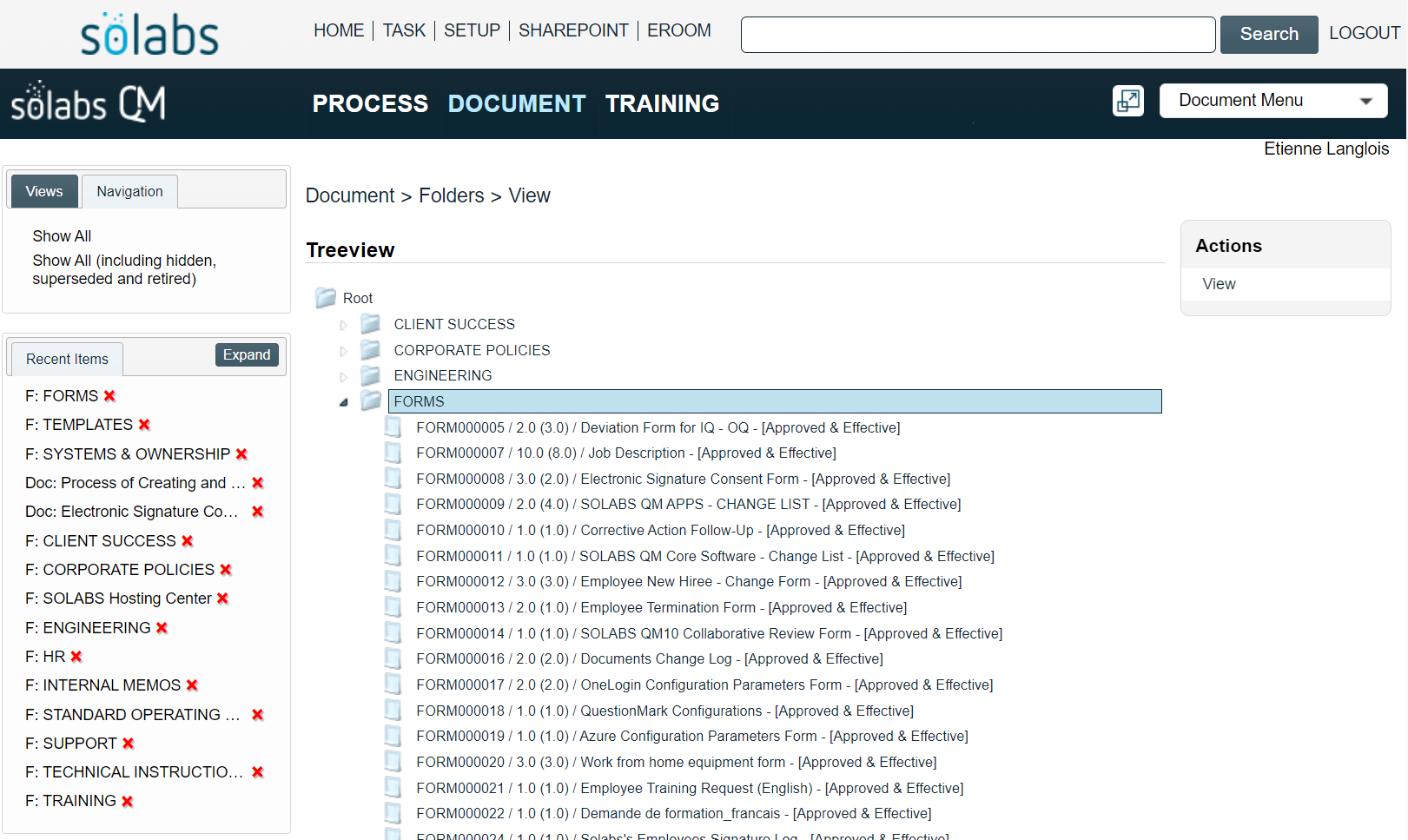Image resolution: width=1408 pixels, height=840 pixels.
Task: Remove Doc: Electronic Signature entry via red X
Action: (257, 511)
